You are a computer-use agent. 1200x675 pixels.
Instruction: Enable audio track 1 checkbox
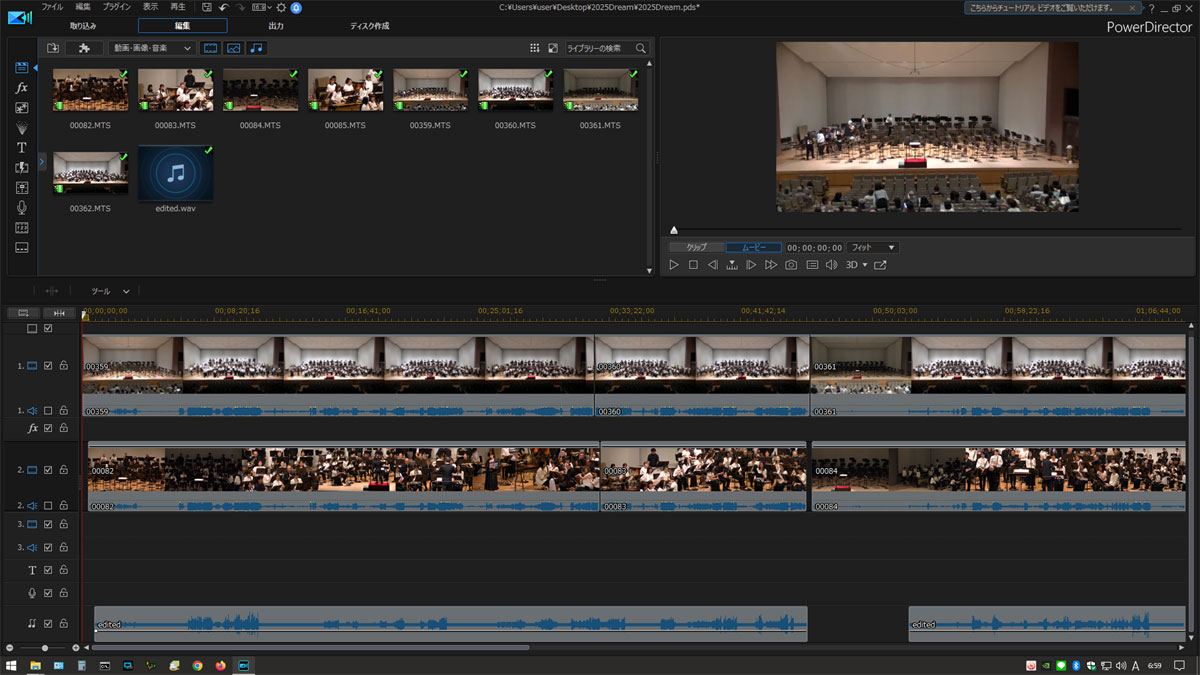click(48, 410)
